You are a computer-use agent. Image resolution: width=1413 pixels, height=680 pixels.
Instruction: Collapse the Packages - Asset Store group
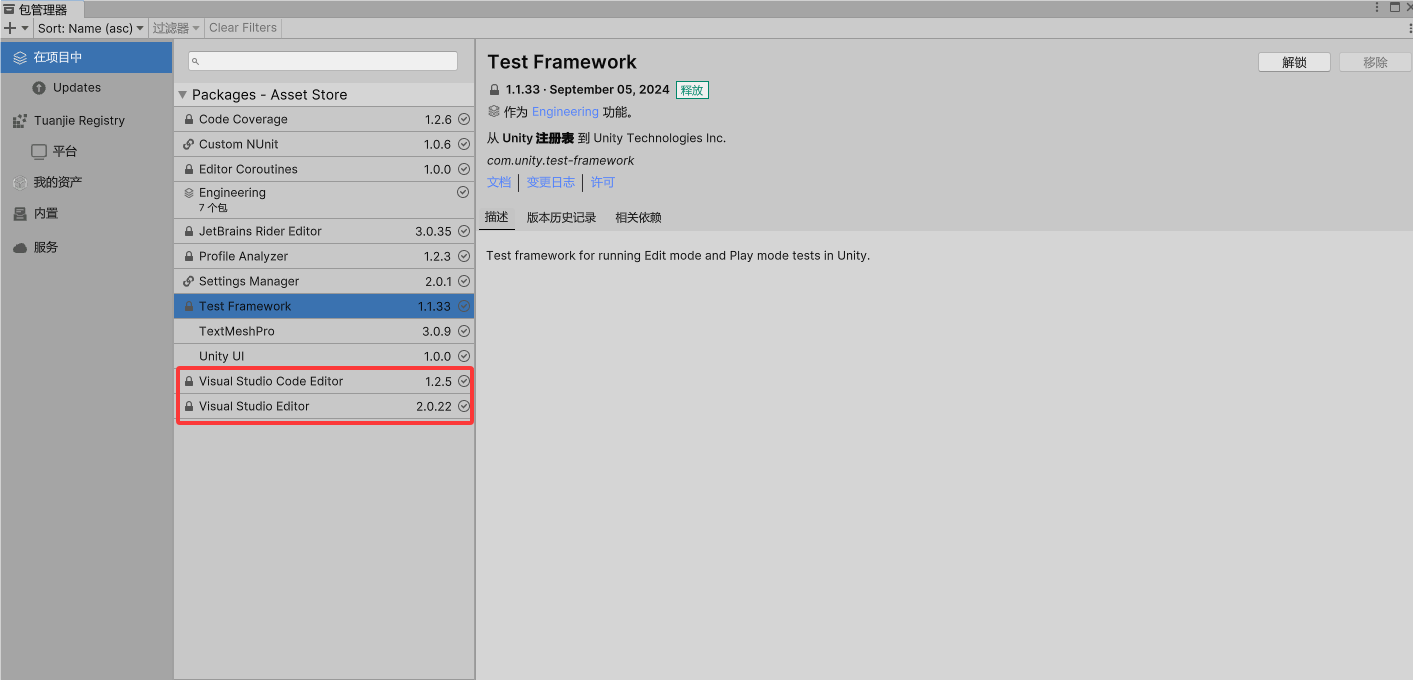(x=183, y=95)
